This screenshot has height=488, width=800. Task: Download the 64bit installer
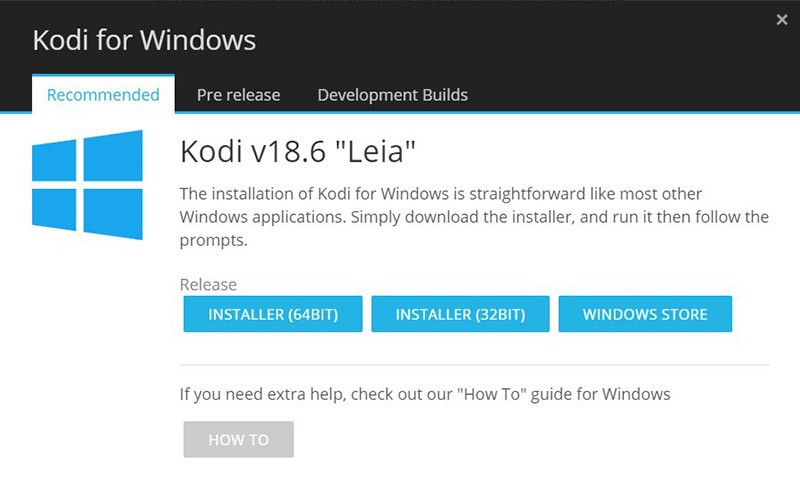[x=272, y=314]
